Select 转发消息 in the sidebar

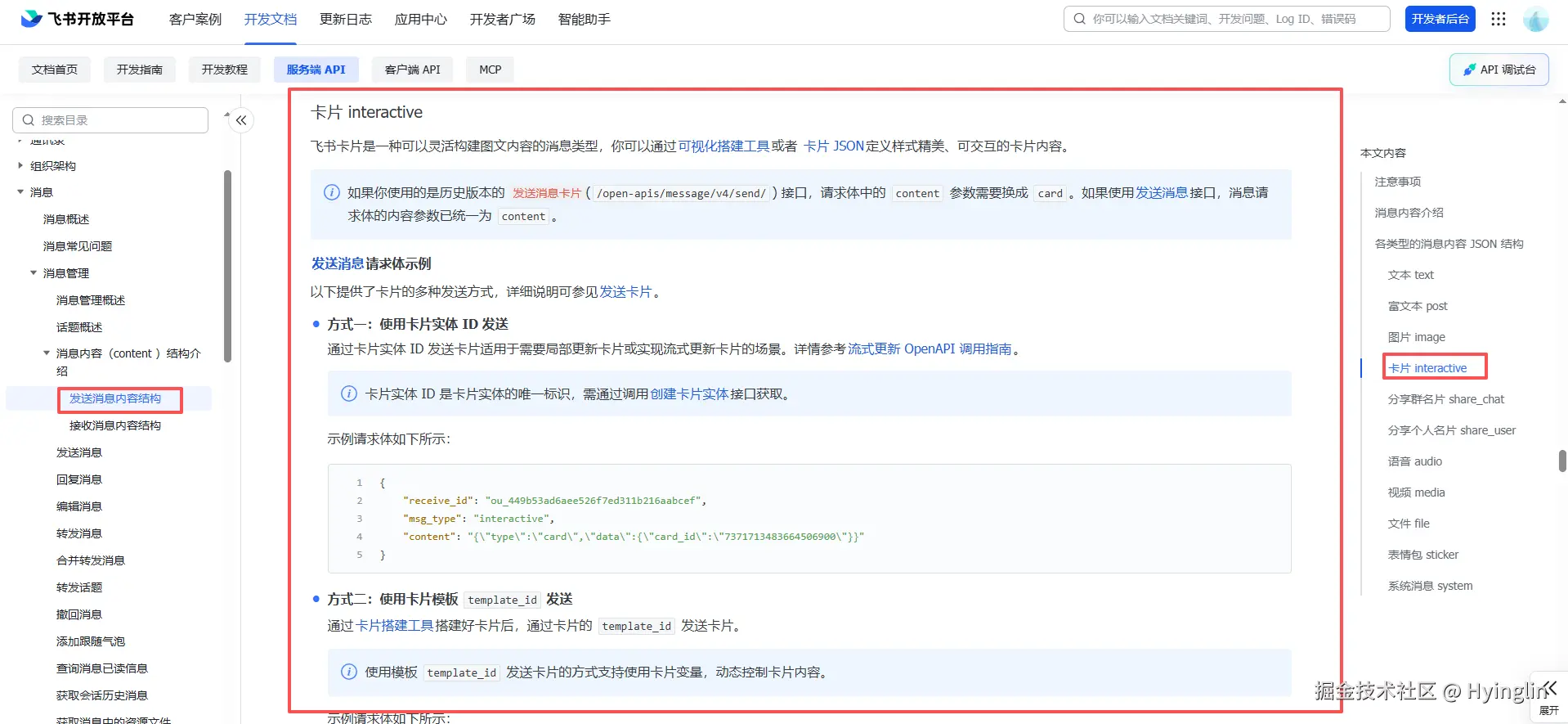point(79,533)
